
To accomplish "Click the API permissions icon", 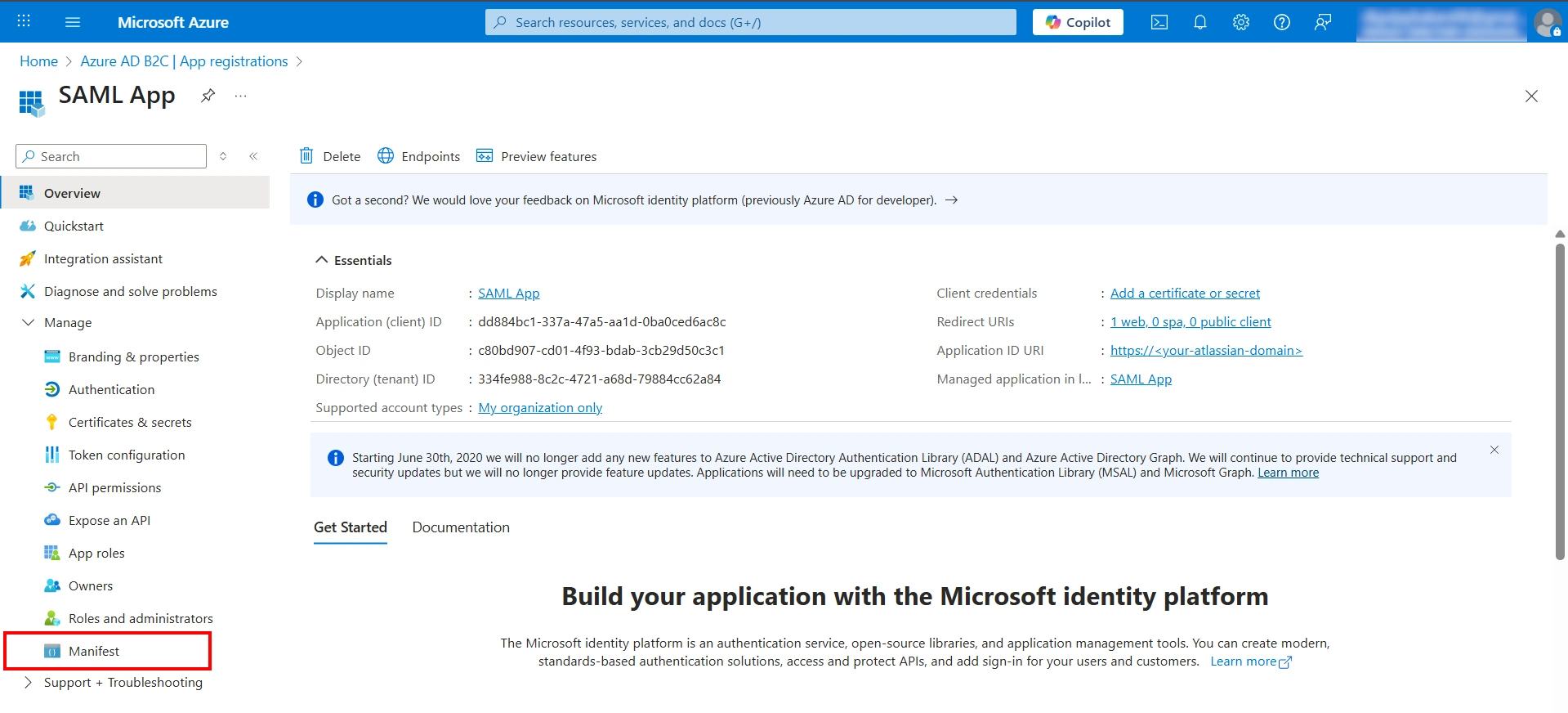I will tap(52, 487).
